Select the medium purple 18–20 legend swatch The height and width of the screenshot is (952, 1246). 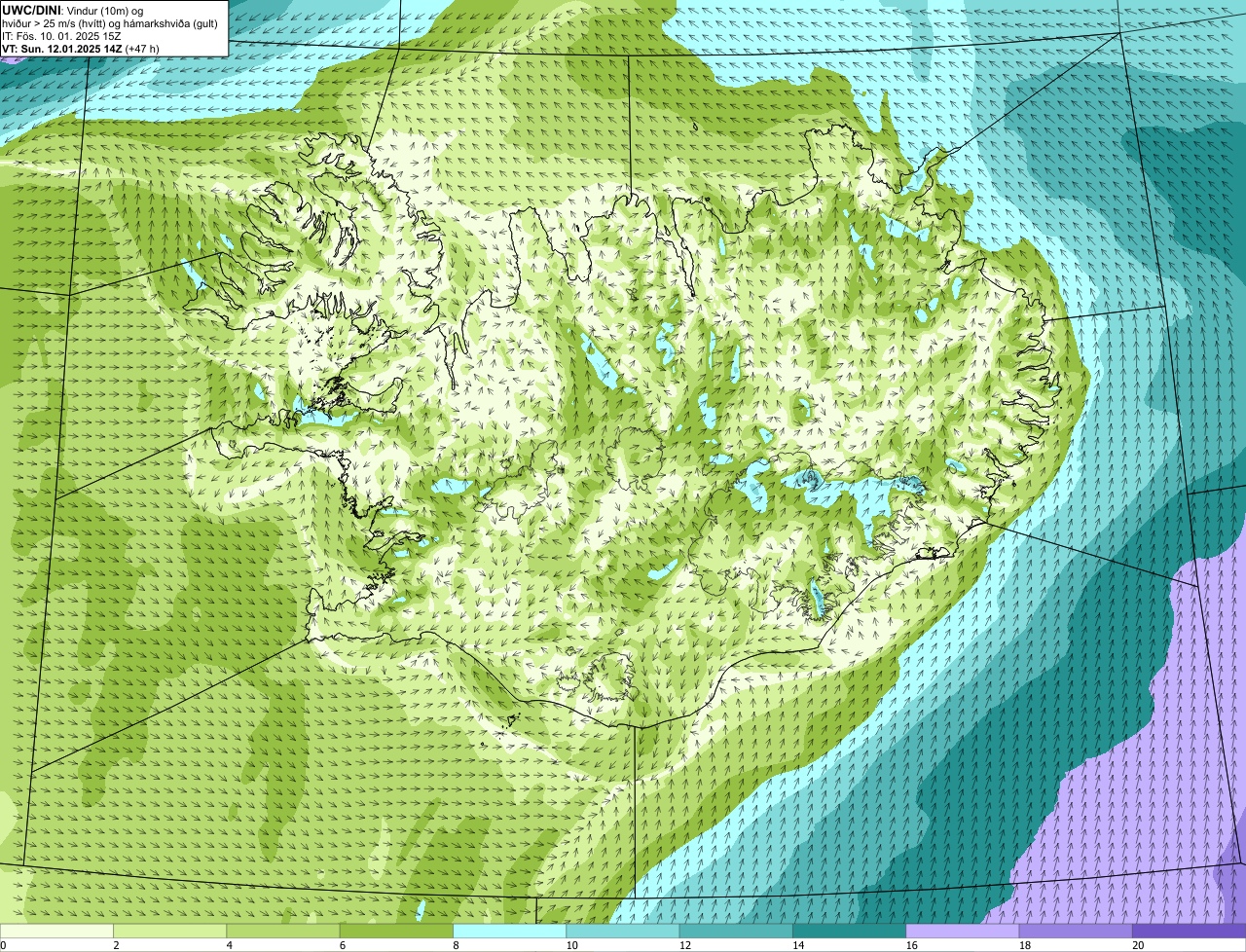pos(1076,931)
